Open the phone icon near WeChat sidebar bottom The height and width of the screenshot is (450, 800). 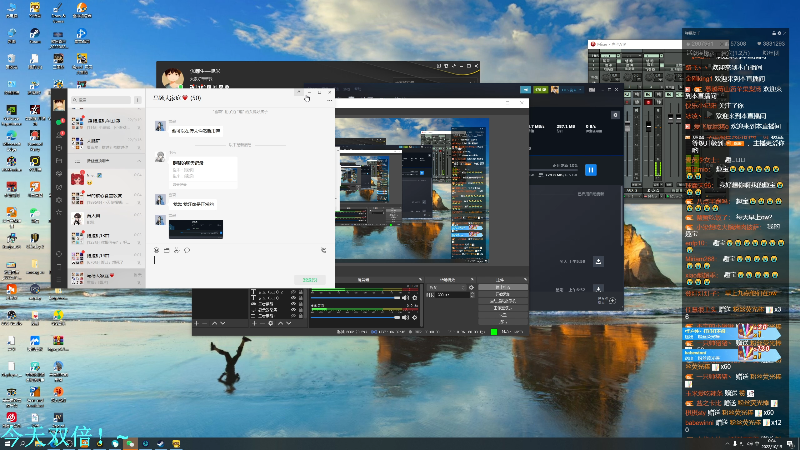59,266
